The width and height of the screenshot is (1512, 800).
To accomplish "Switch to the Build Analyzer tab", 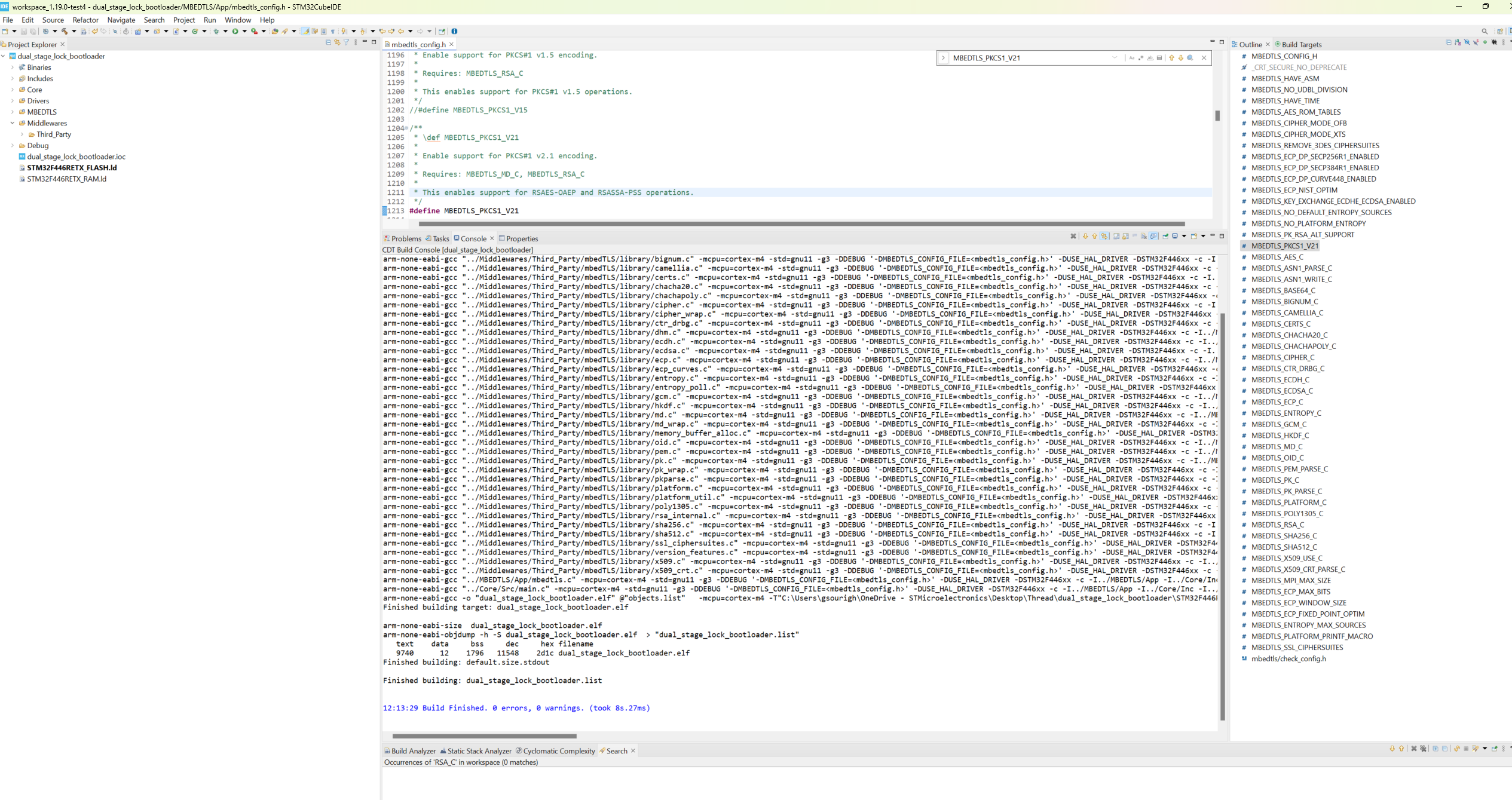I will (412, 751).
